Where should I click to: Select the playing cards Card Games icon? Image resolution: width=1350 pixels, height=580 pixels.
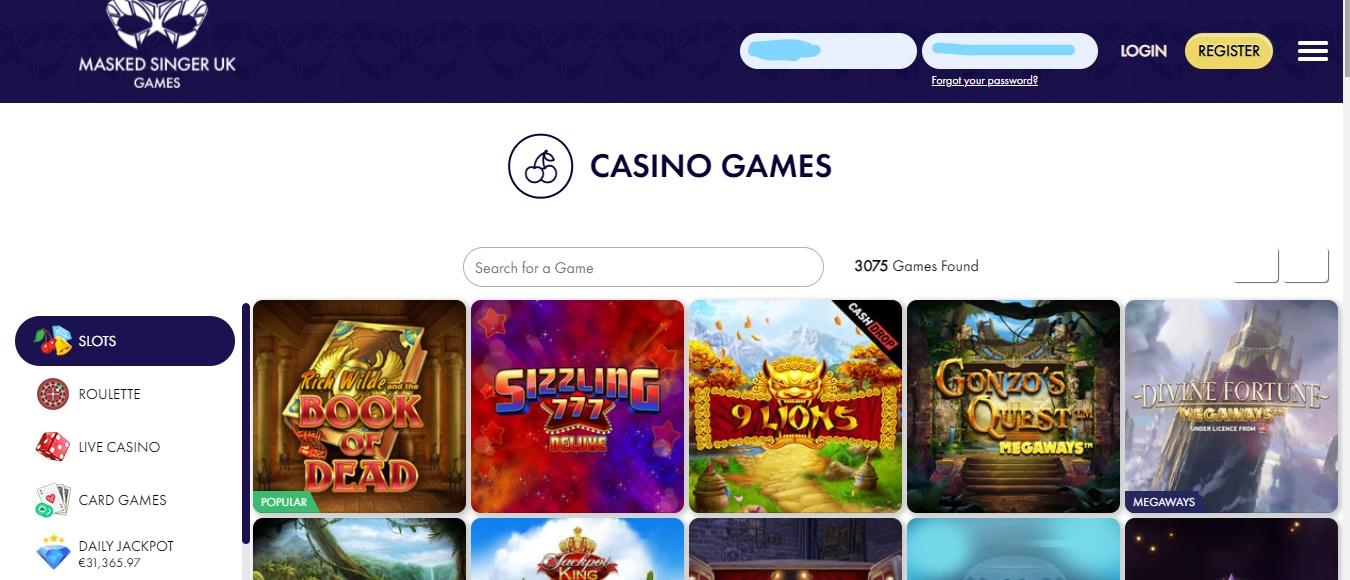pos(53,500)
